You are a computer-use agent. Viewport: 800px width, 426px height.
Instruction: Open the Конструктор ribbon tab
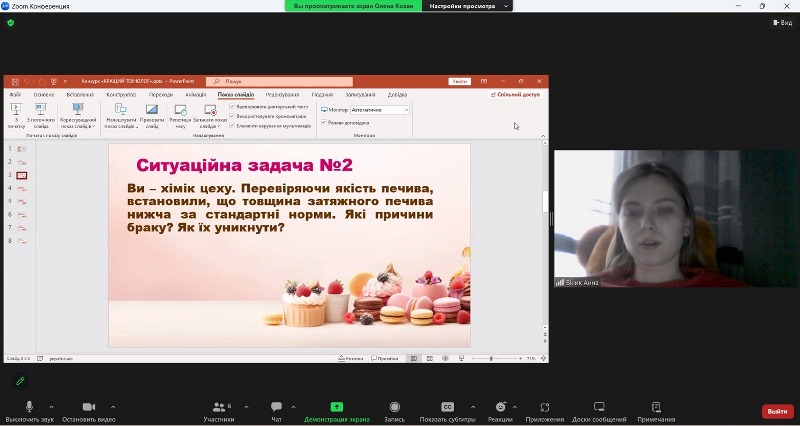coord(121,95)
